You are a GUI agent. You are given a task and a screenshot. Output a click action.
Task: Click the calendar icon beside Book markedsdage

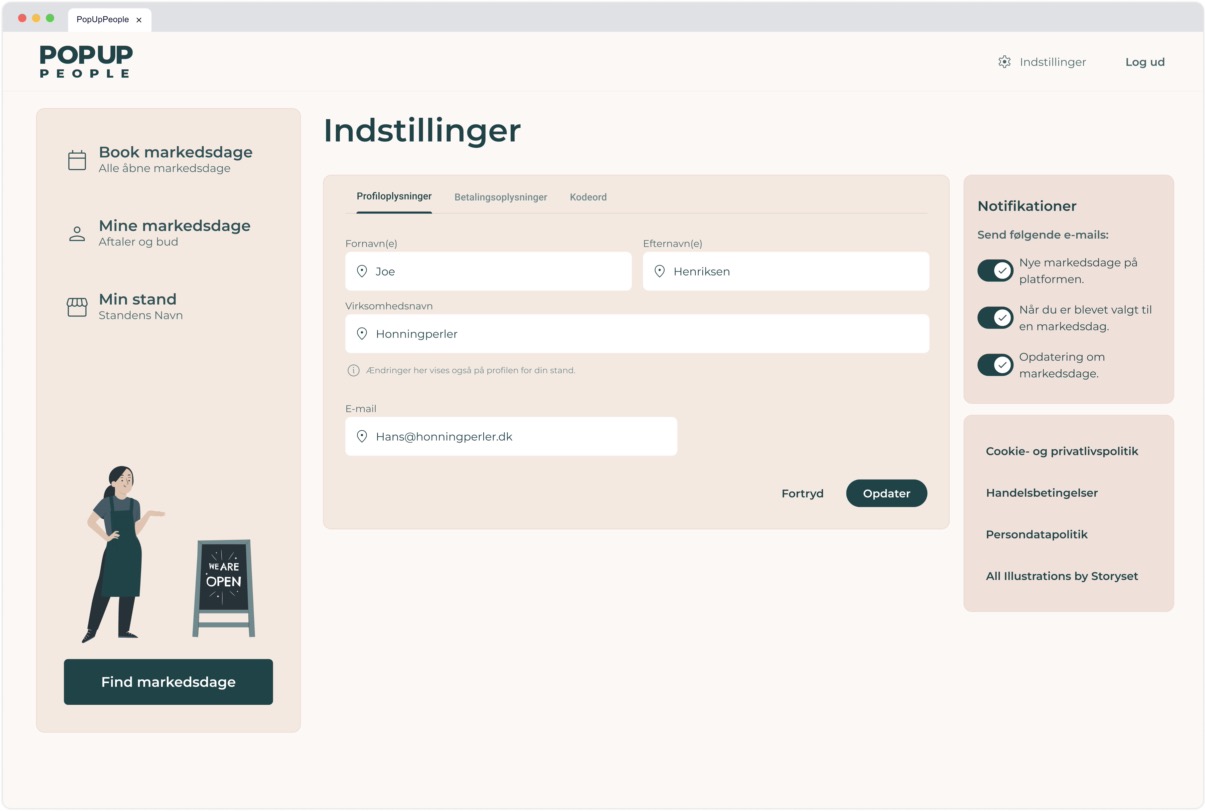77,160
